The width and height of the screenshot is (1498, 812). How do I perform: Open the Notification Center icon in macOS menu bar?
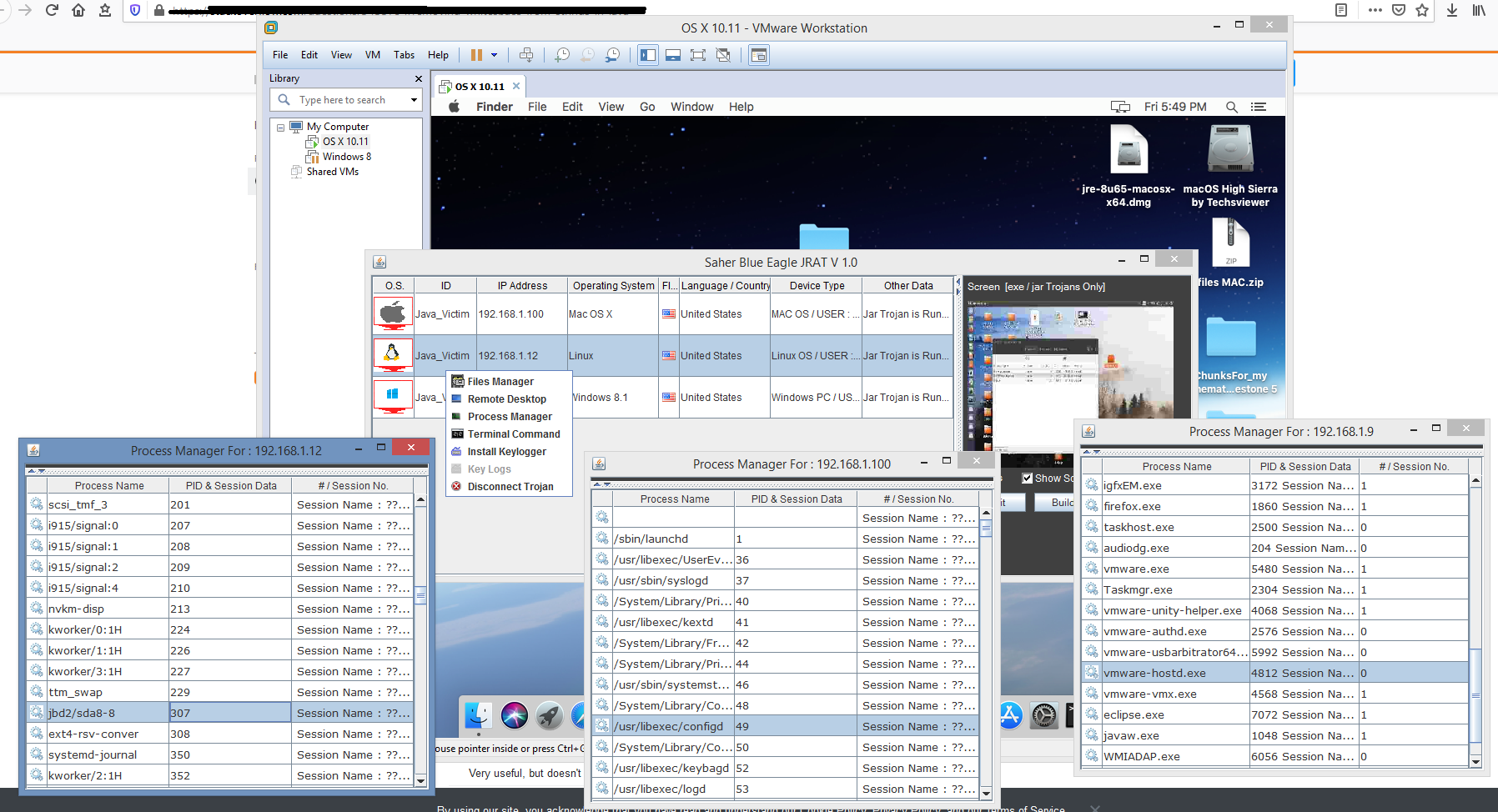[x=1259, y=107]
